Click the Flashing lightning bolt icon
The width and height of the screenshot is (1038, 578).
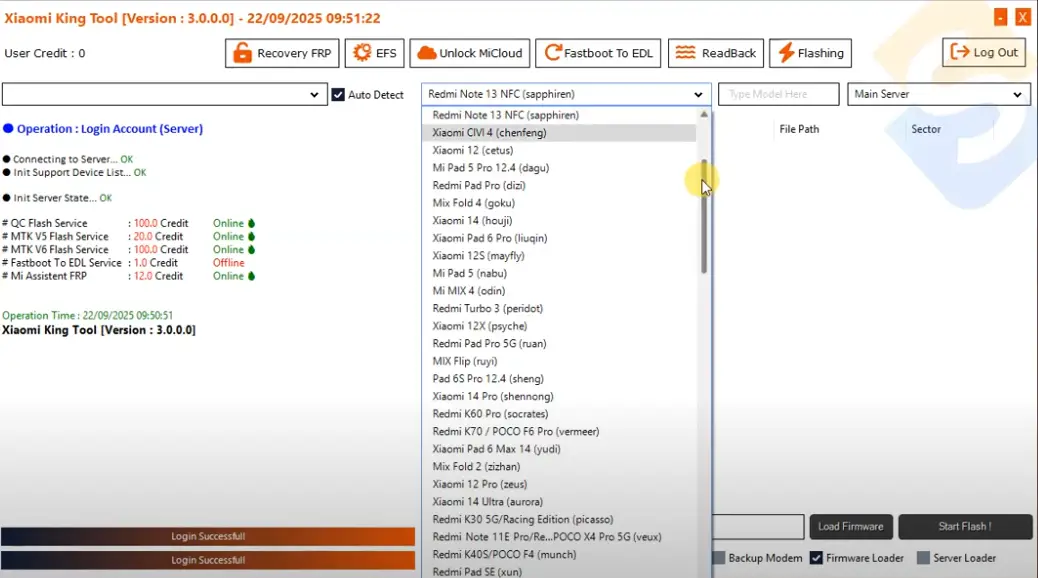point(786,53)
